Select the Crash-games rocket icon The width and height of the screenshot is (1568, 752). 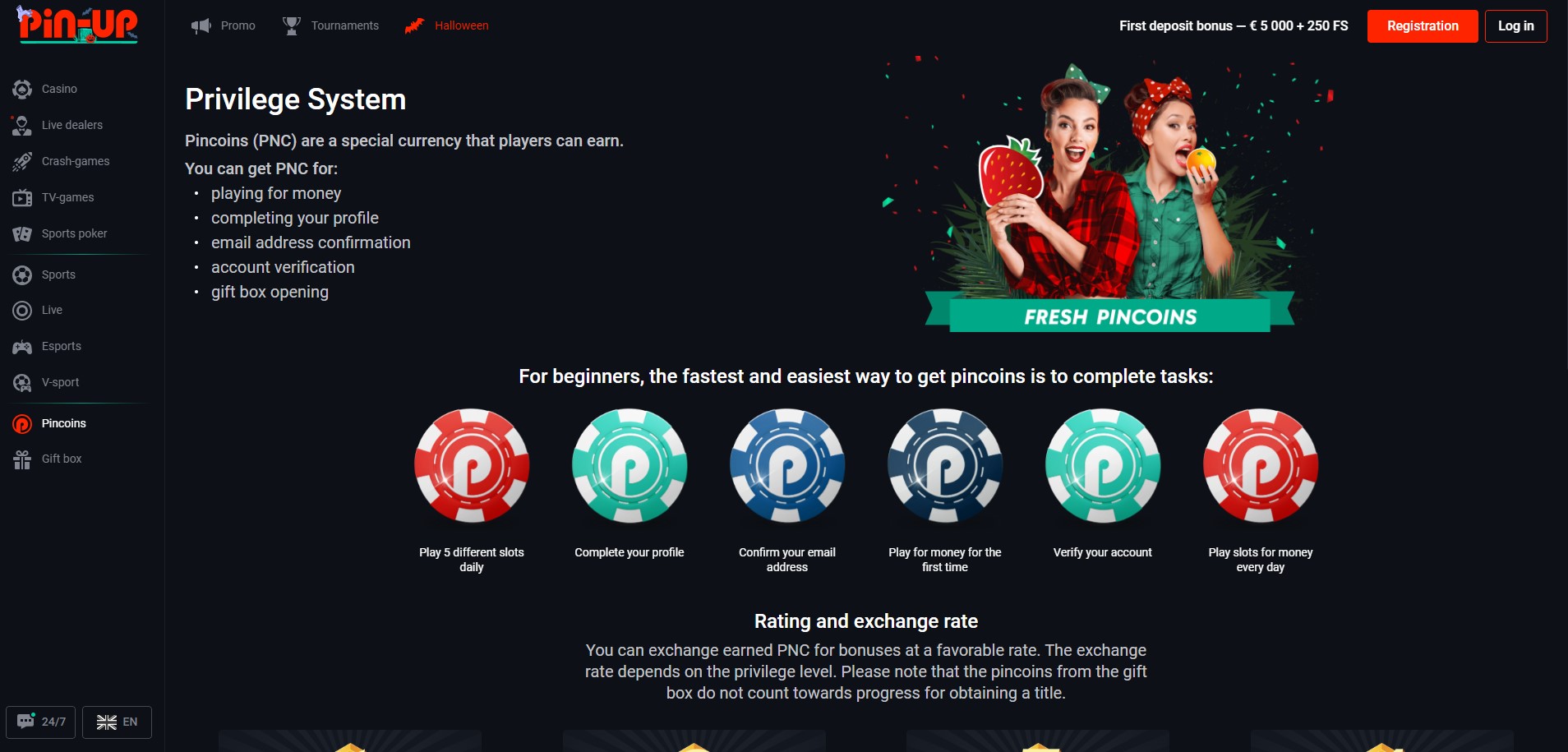pyautogui.click(x=22, y=161)
